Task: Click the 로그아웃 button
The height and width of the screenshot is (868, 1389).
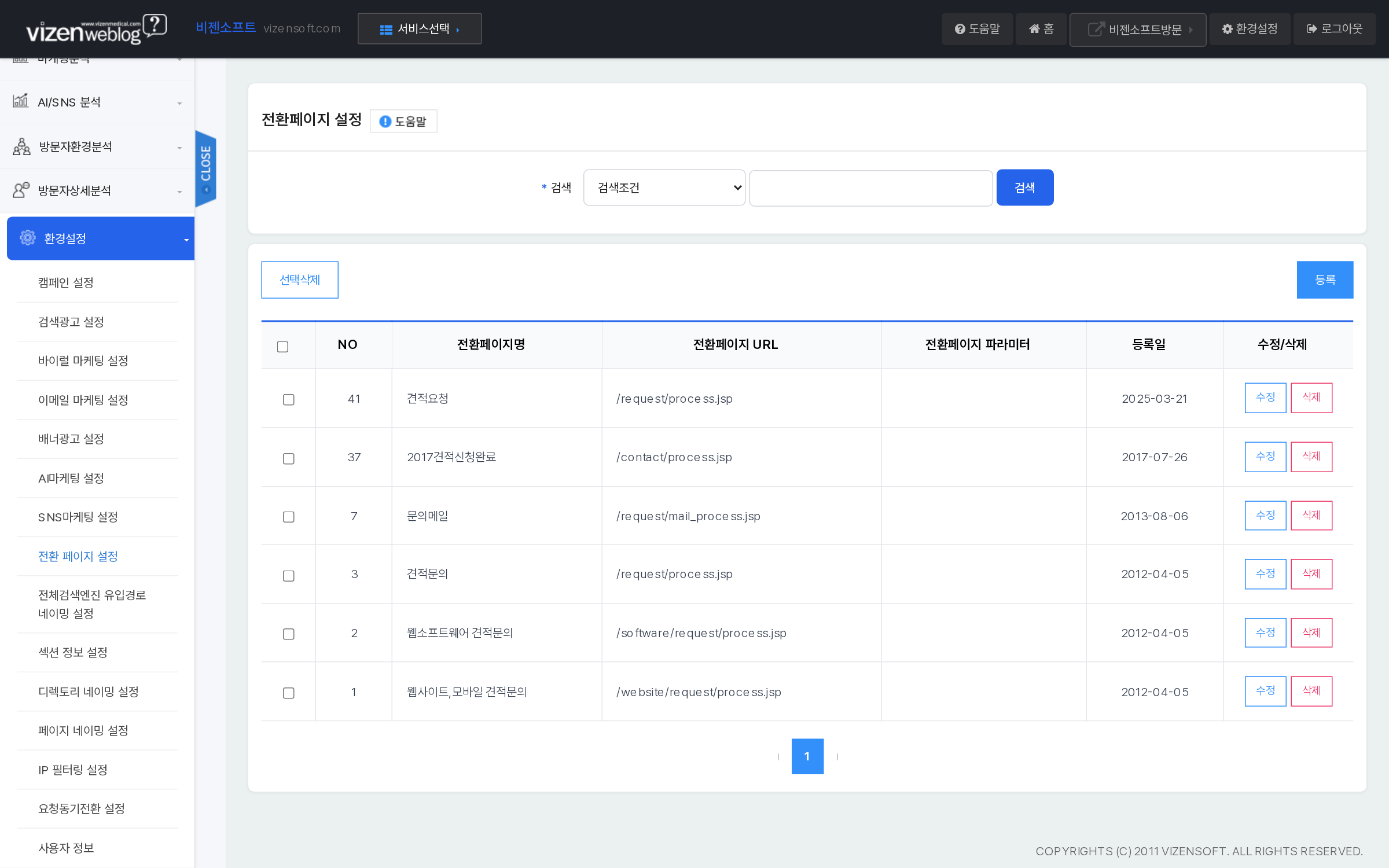Action: 1335,29
